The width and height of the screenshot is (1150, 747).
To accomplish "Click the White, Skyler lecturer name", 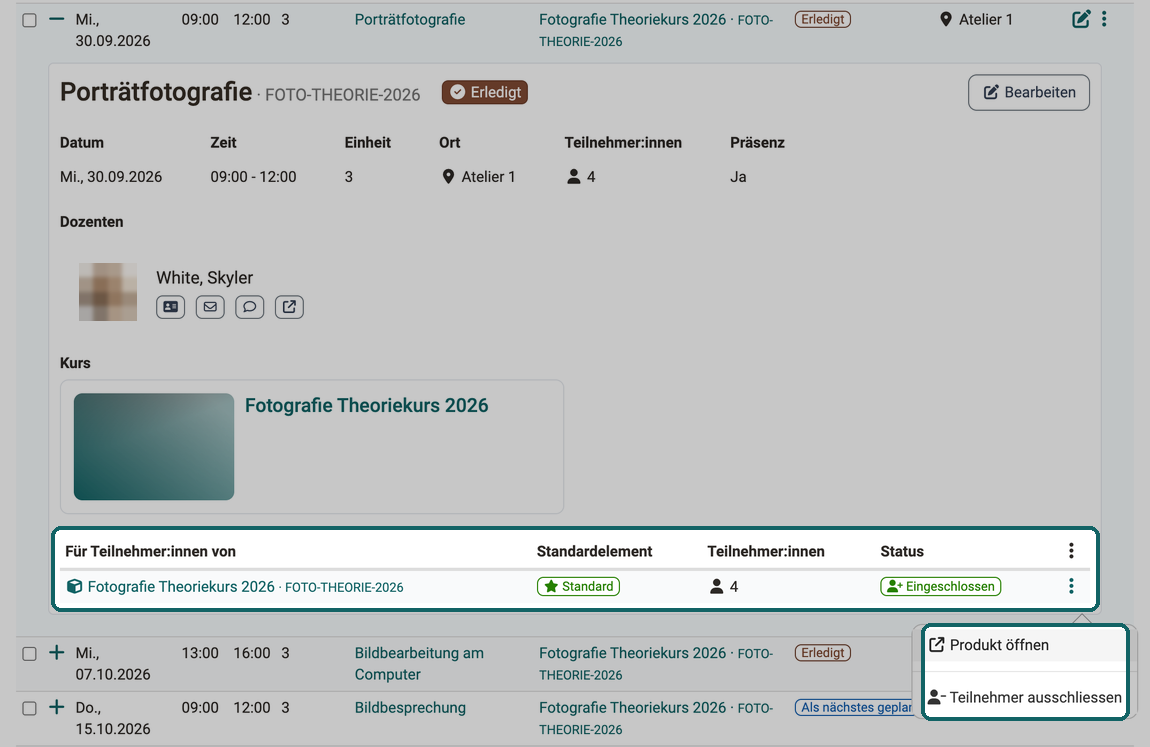I will pos(205,278).
